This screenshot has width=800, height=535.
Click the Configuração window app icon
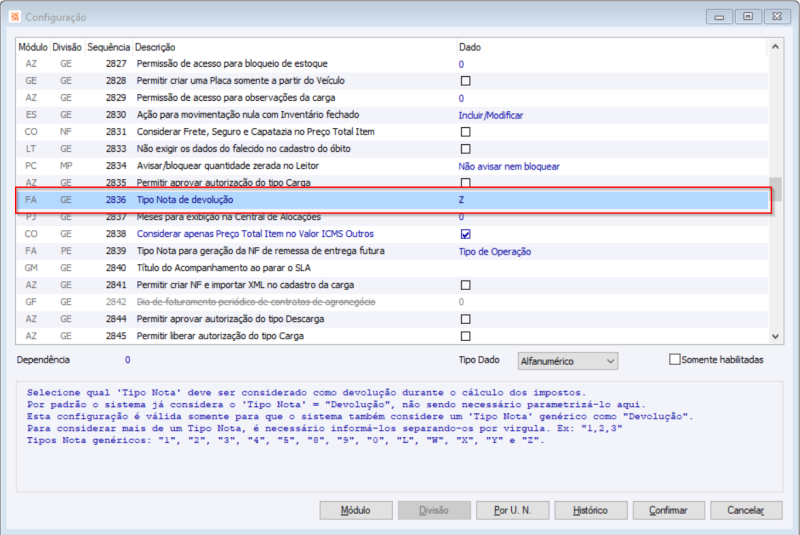[15, 17]
